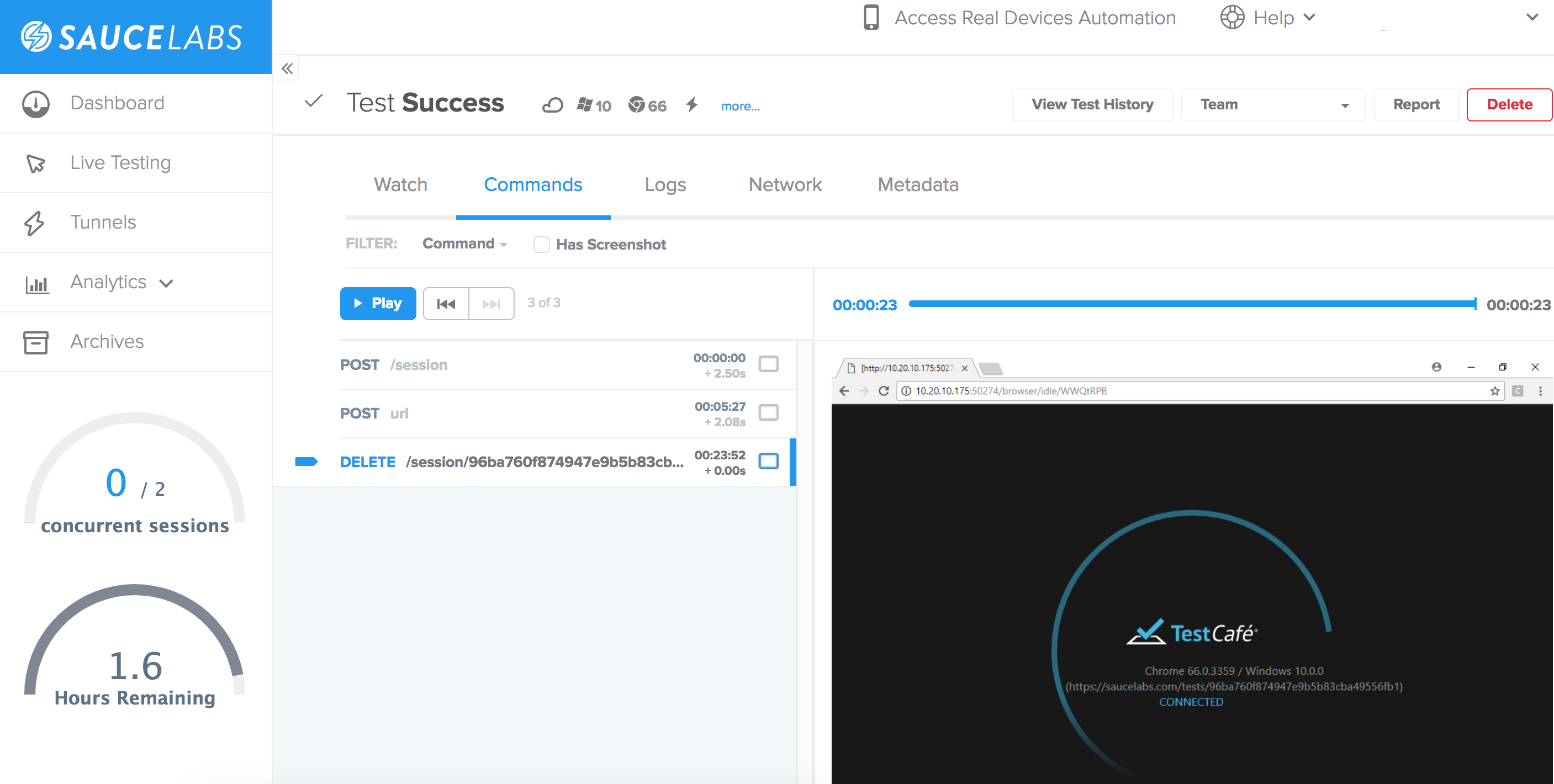Skip to last command with skip-forward button
The image size is (1554, 784).
point(491,303)
